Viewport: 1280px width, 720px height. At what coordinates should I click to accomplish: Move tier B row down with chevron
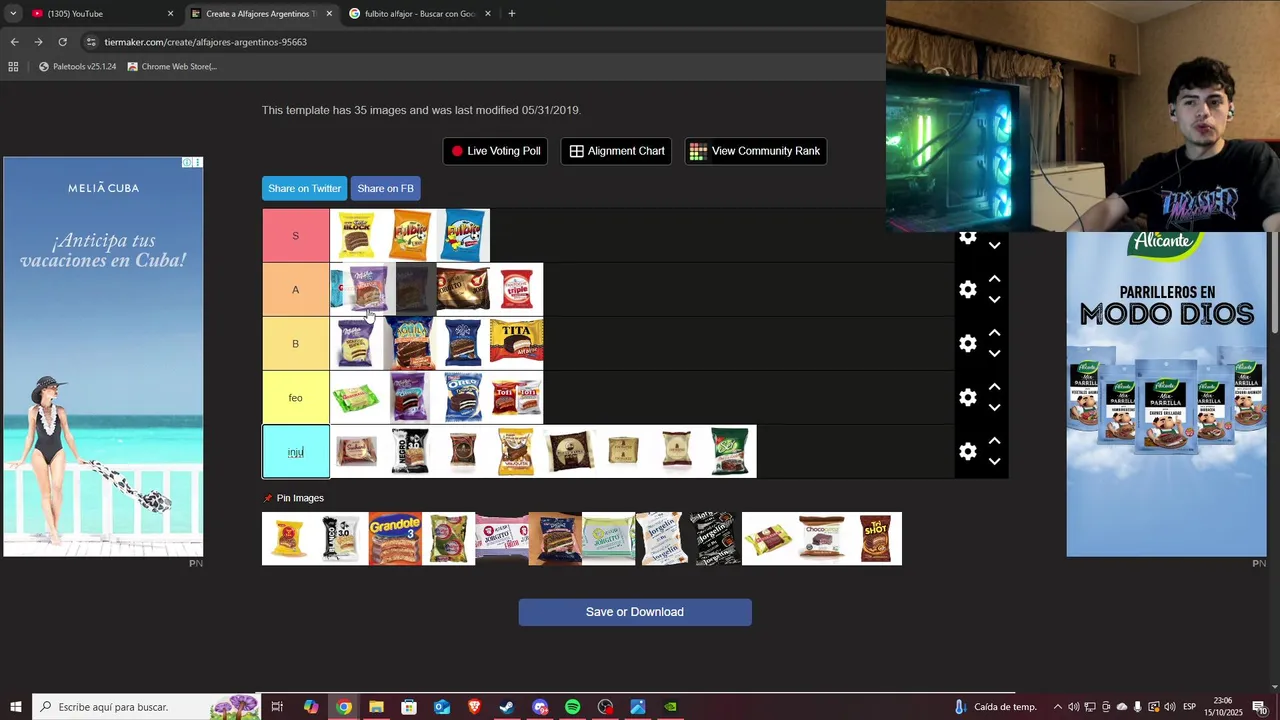(x=994, y=353)
